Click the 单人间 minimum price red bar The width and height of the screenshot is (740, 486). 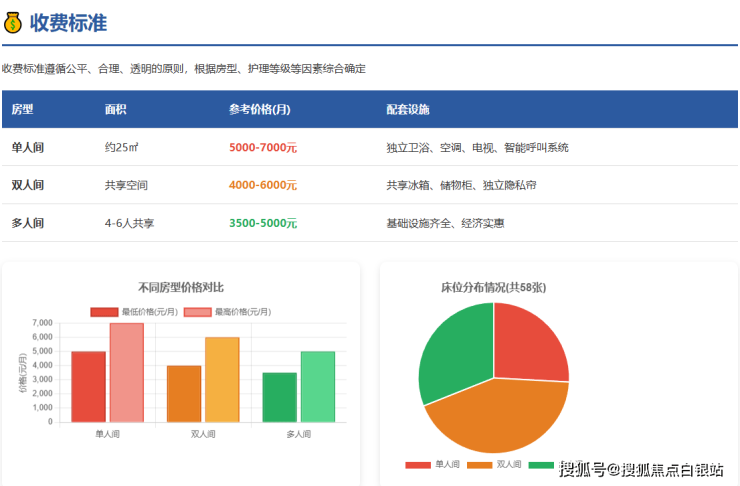coord(88,387)
